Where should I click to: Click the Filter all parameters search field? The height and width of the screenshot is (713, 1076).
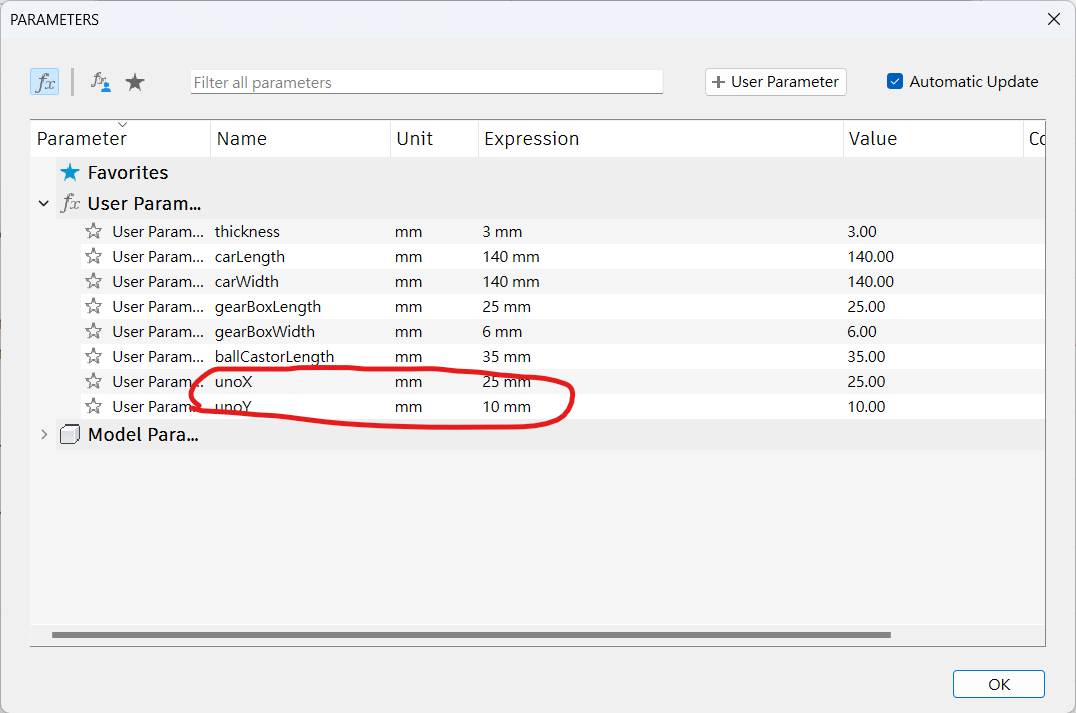click(x=426, y=82)
